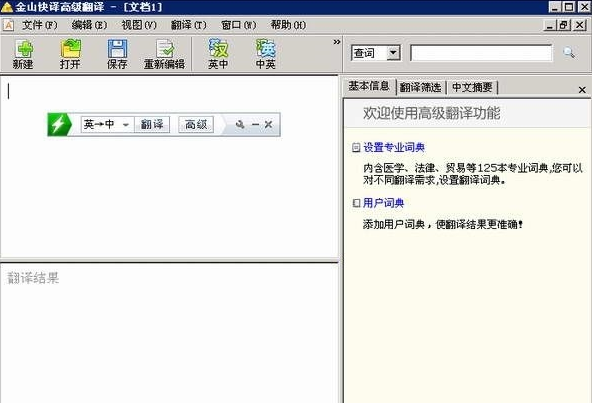The height and width of the screenshot is (403, 592).
Task: Open floating bar settings wrench icon
Action: click(x=240, y=124)
